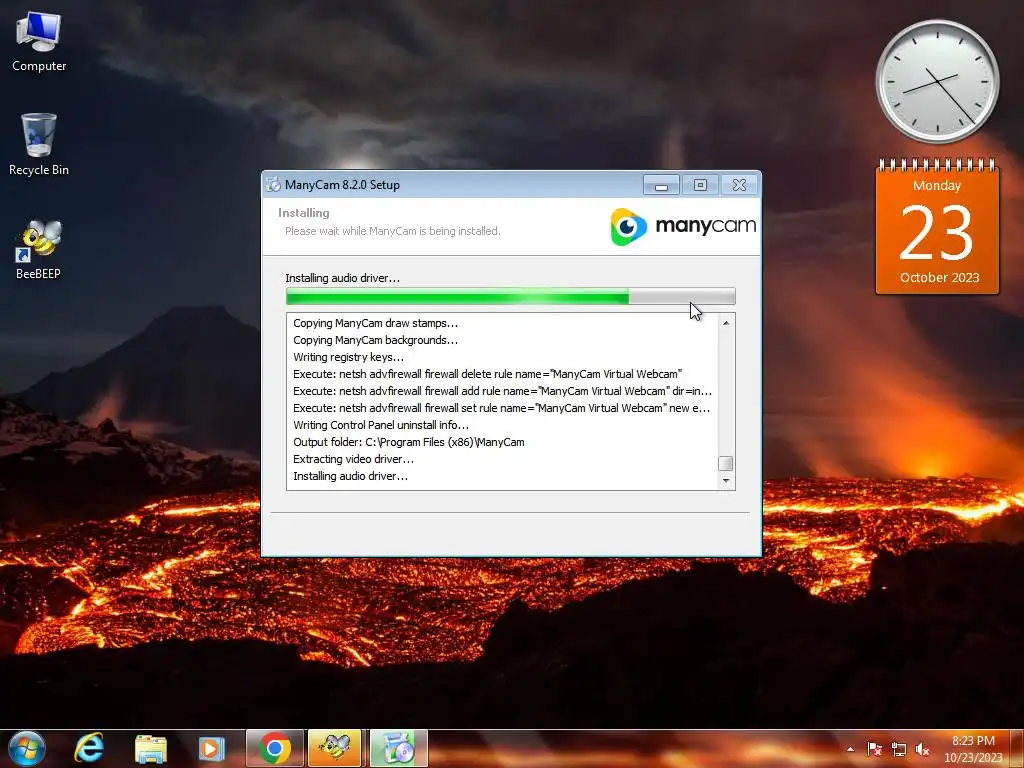This screenshot has height=768, width=1024.
Task: Click the muted volume speaker icon
Action: tap(922, 749)
